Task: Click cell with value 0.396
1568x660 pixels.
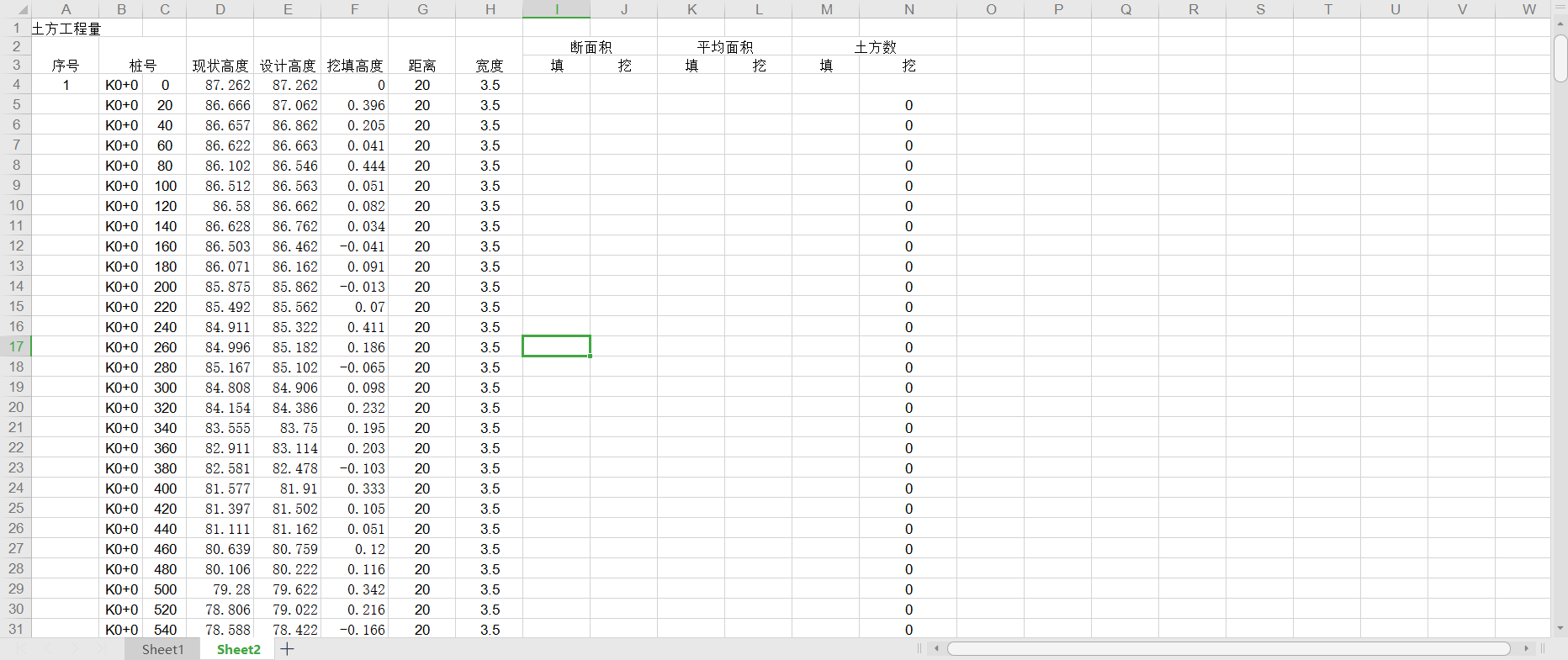Action: (x=355, y=105)
